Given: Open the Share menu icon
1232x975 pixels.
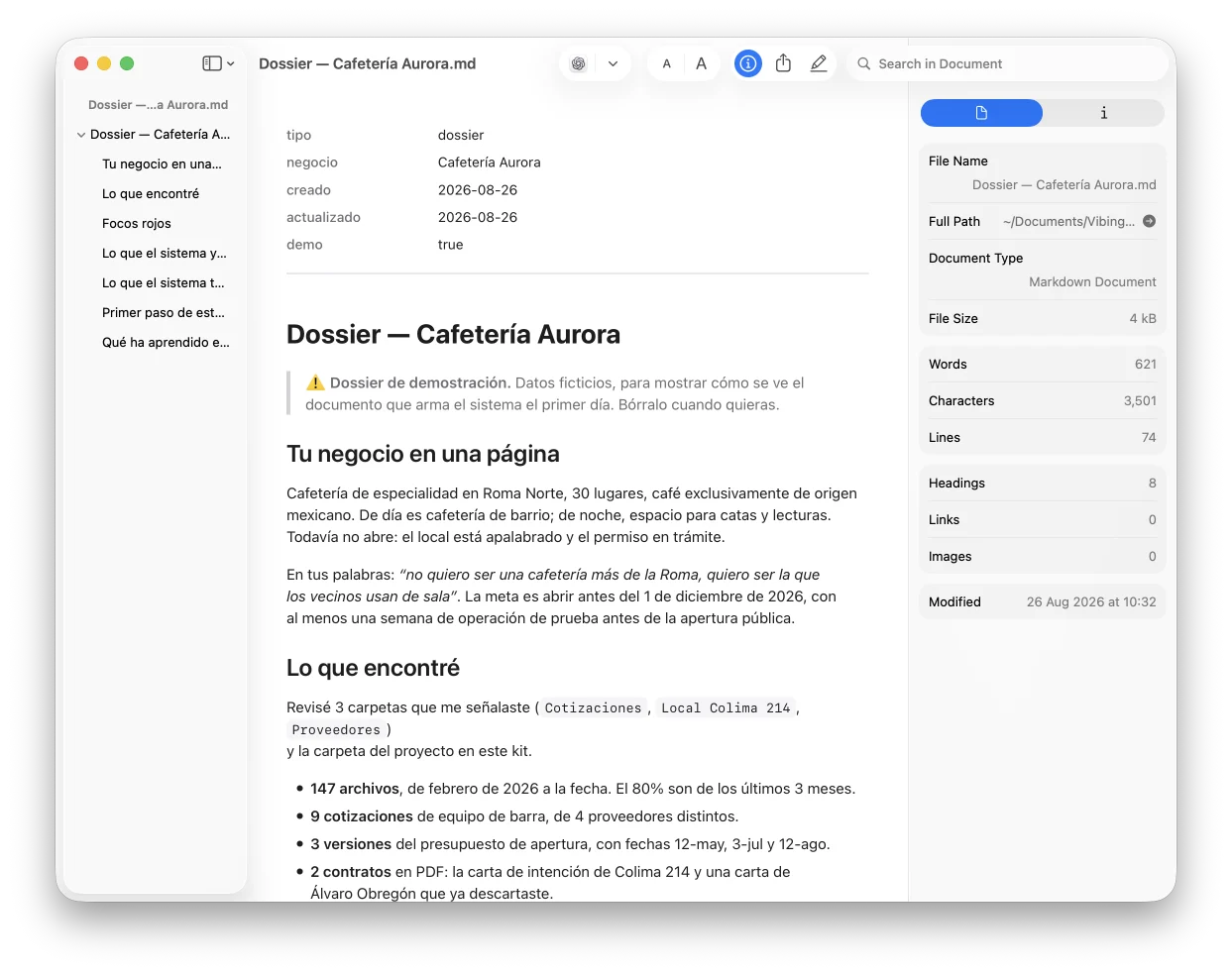Looking at the screenshot, I should pyautogui.click(x=783, y=63).
